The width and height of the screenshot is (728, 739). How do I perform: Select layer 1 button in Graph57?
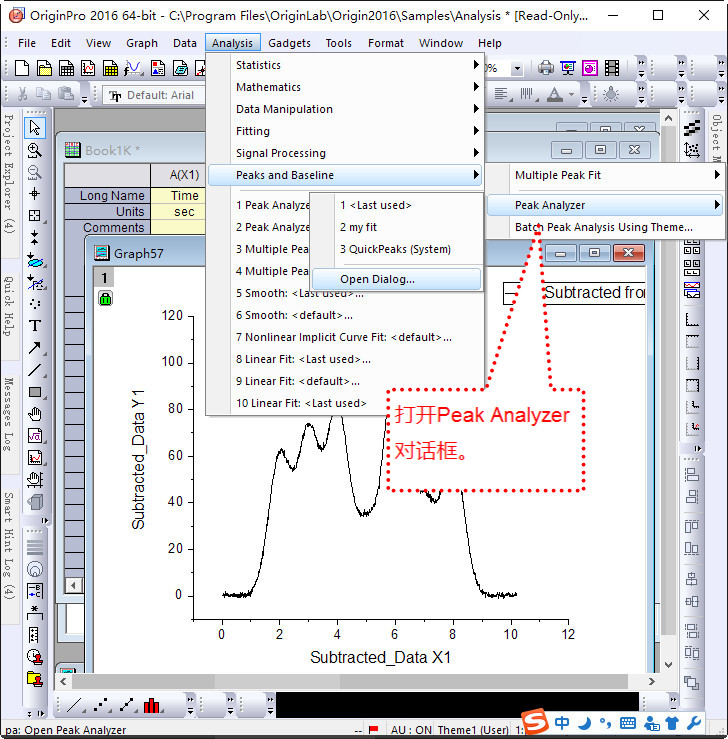tap(104, 278)
